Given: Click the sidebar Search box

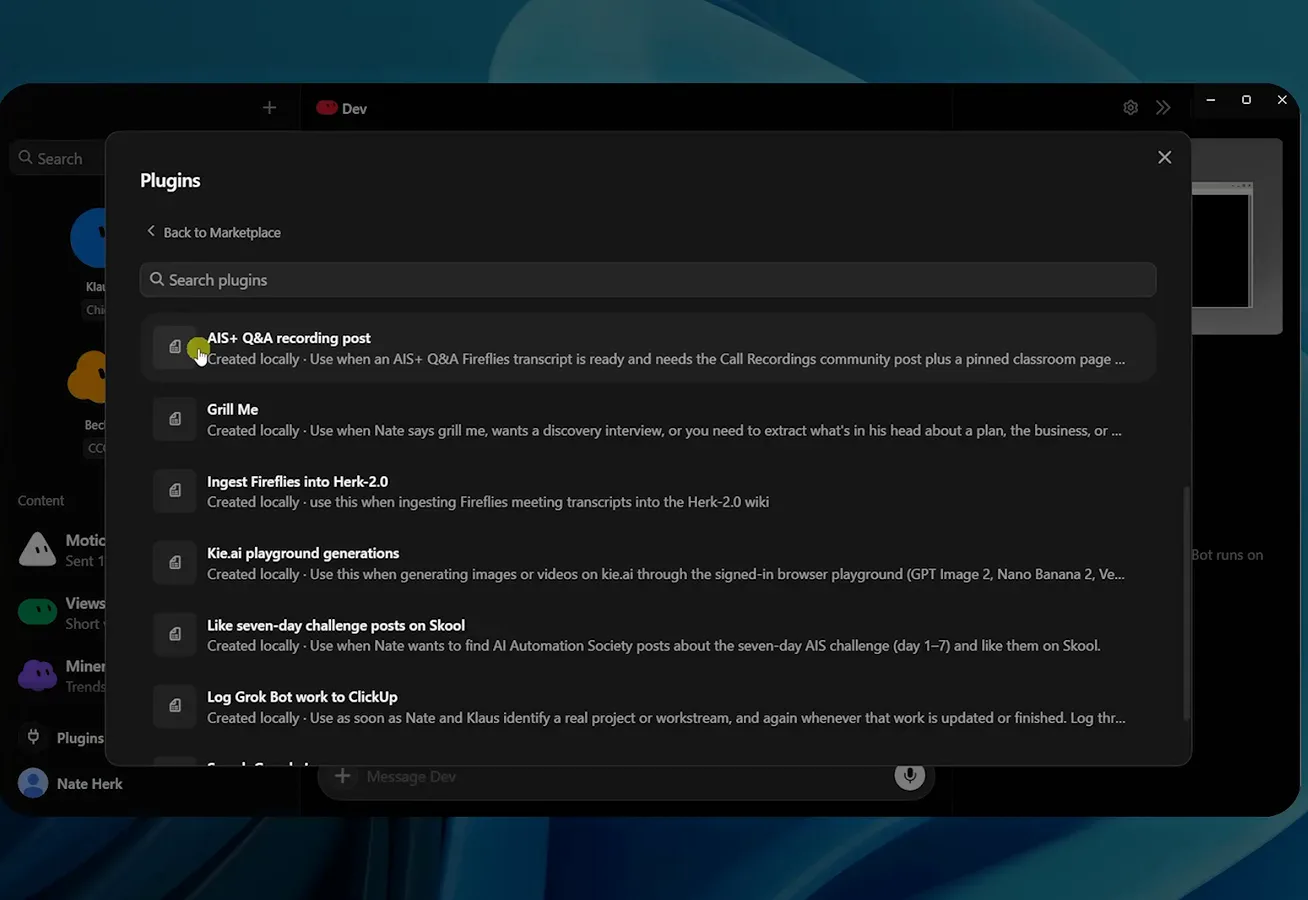Looking at the screenshot, I should click(x=58, y=158).
